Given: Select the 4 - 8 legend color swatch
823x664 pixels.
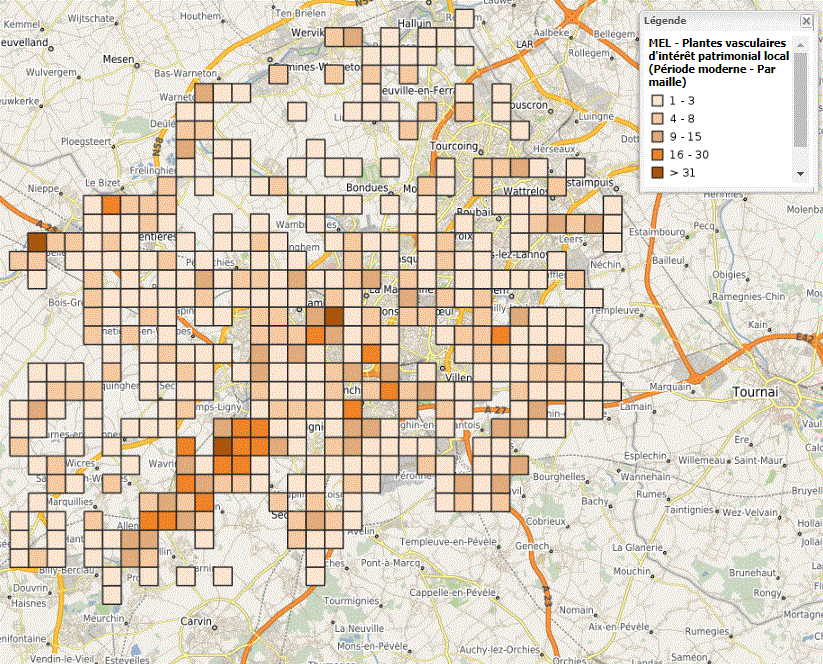Looking at the screenshot, I should (x=657, y=119).
